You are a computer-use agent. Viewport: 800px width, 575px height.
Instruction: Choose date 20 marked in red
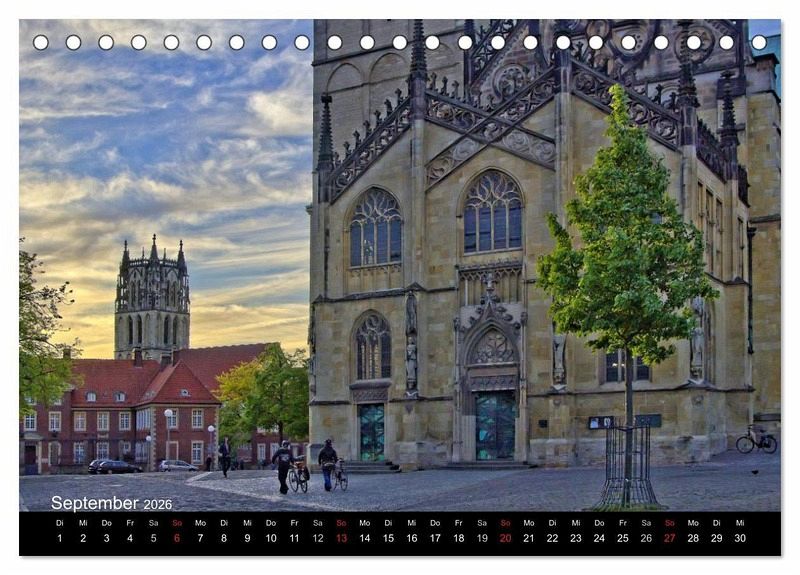pyautogui.click(x=505, y=538)
